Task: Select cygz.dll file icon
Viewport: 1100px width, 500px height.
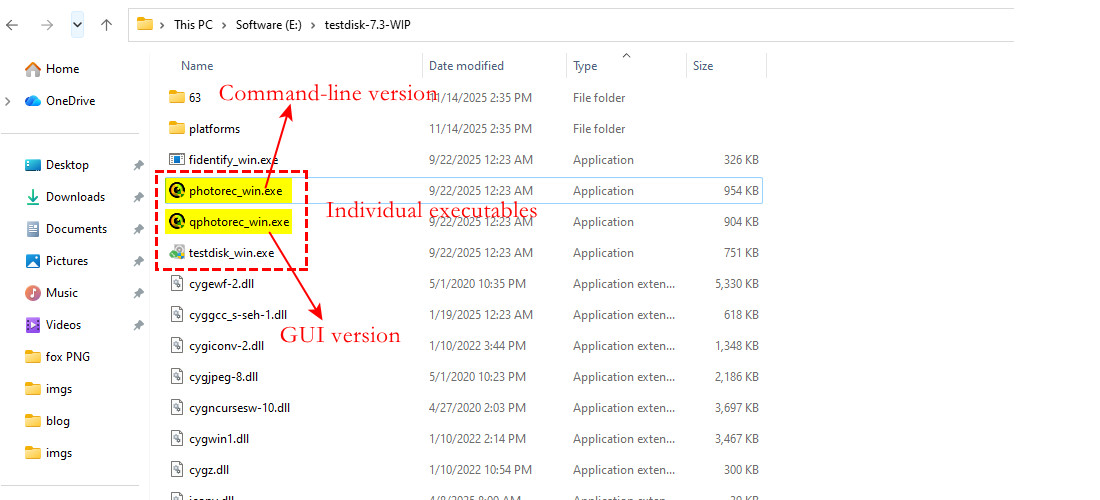Action: coord(177,470)
